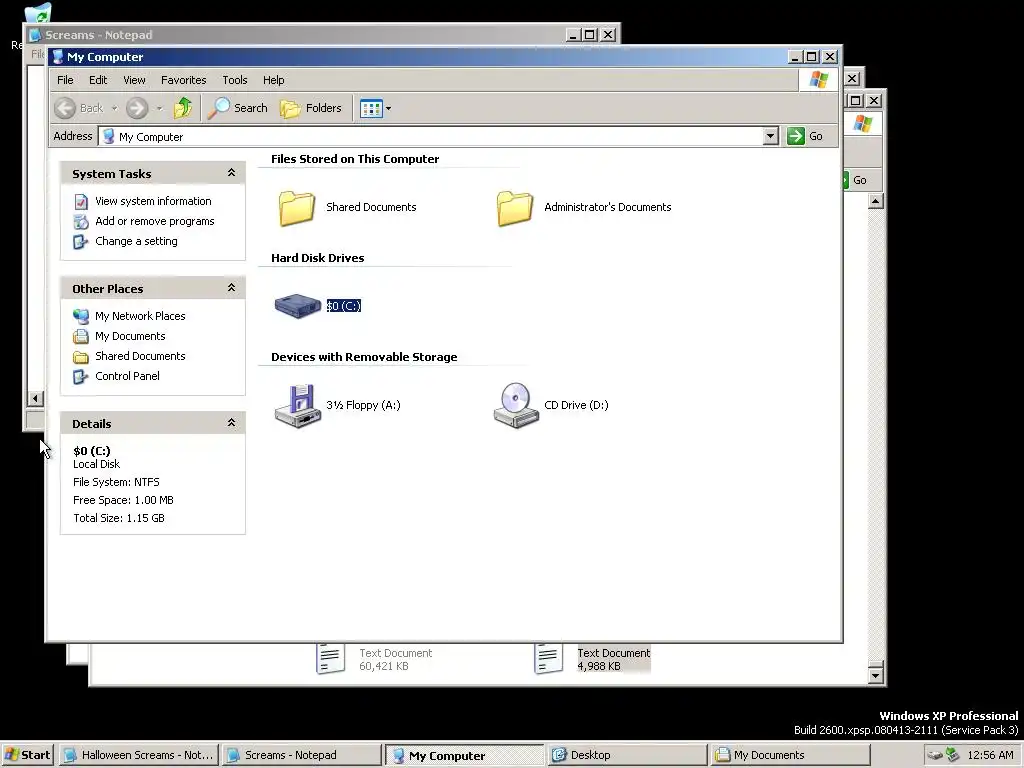Open the Help menu
The width and height of the screenshot is (1024, 768).
coord(274,80)
